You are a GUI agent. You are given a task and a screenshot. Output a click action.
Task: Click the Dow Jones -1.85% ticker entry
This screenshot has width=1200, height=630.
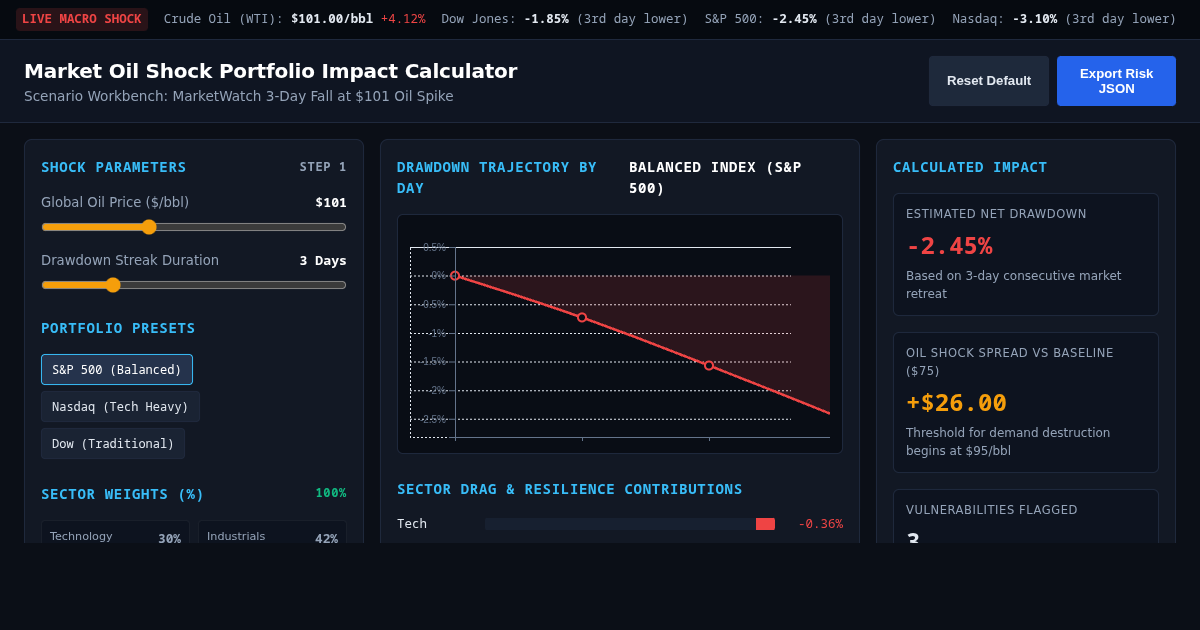pos(565,19)
